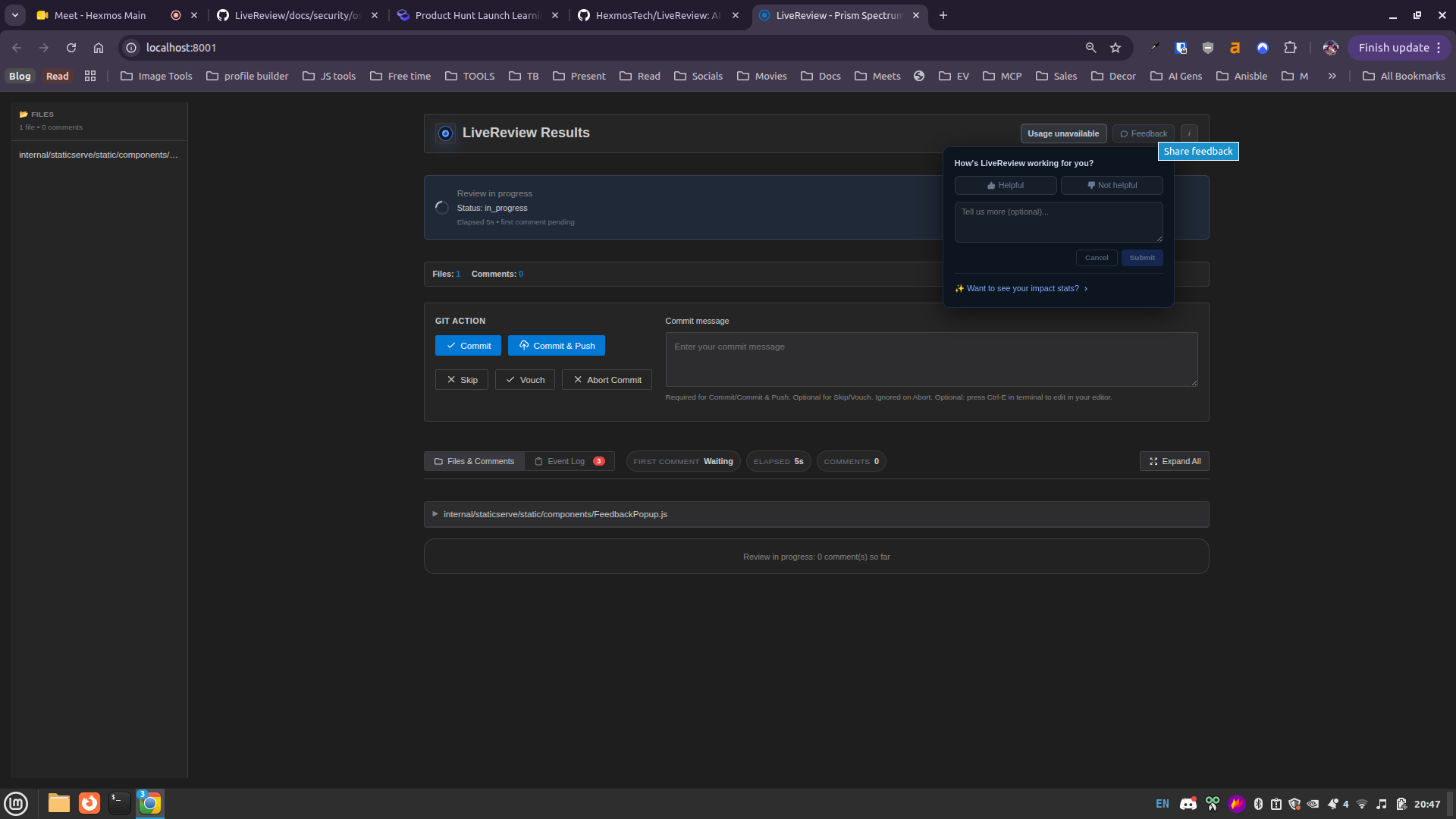Open the apps grid bookmark icon
The height and width of the screenshot is (819, 1456).
point(90,76)
